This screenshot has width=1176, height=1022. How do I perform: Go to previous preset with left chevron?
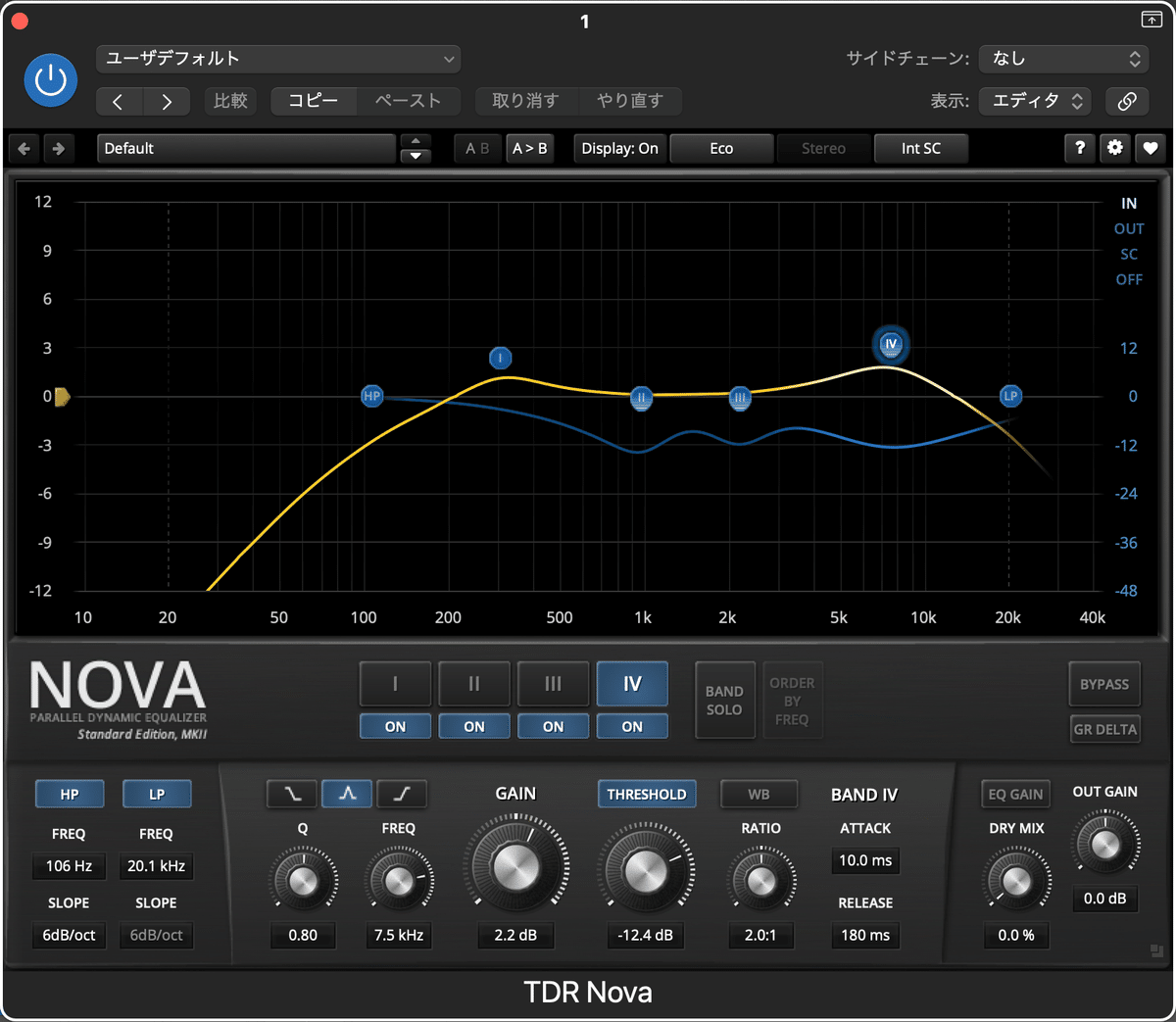click(119, 101)
